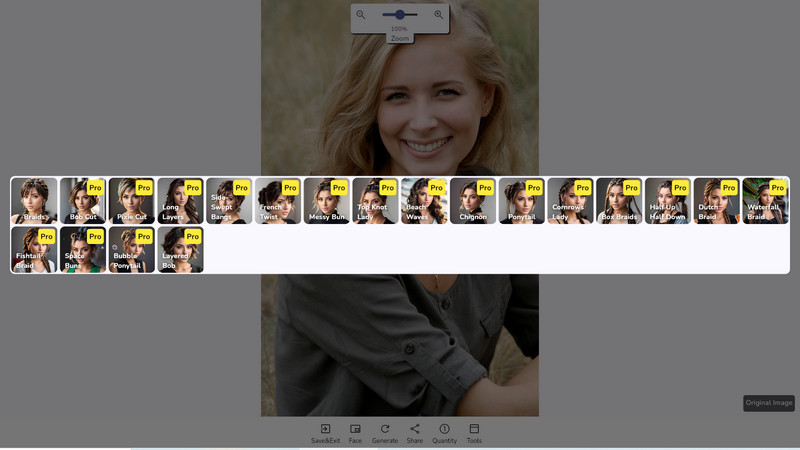Choose the Beach Waves hairstyle
Viewport: 800px width, 450px height.
[424, 201]
